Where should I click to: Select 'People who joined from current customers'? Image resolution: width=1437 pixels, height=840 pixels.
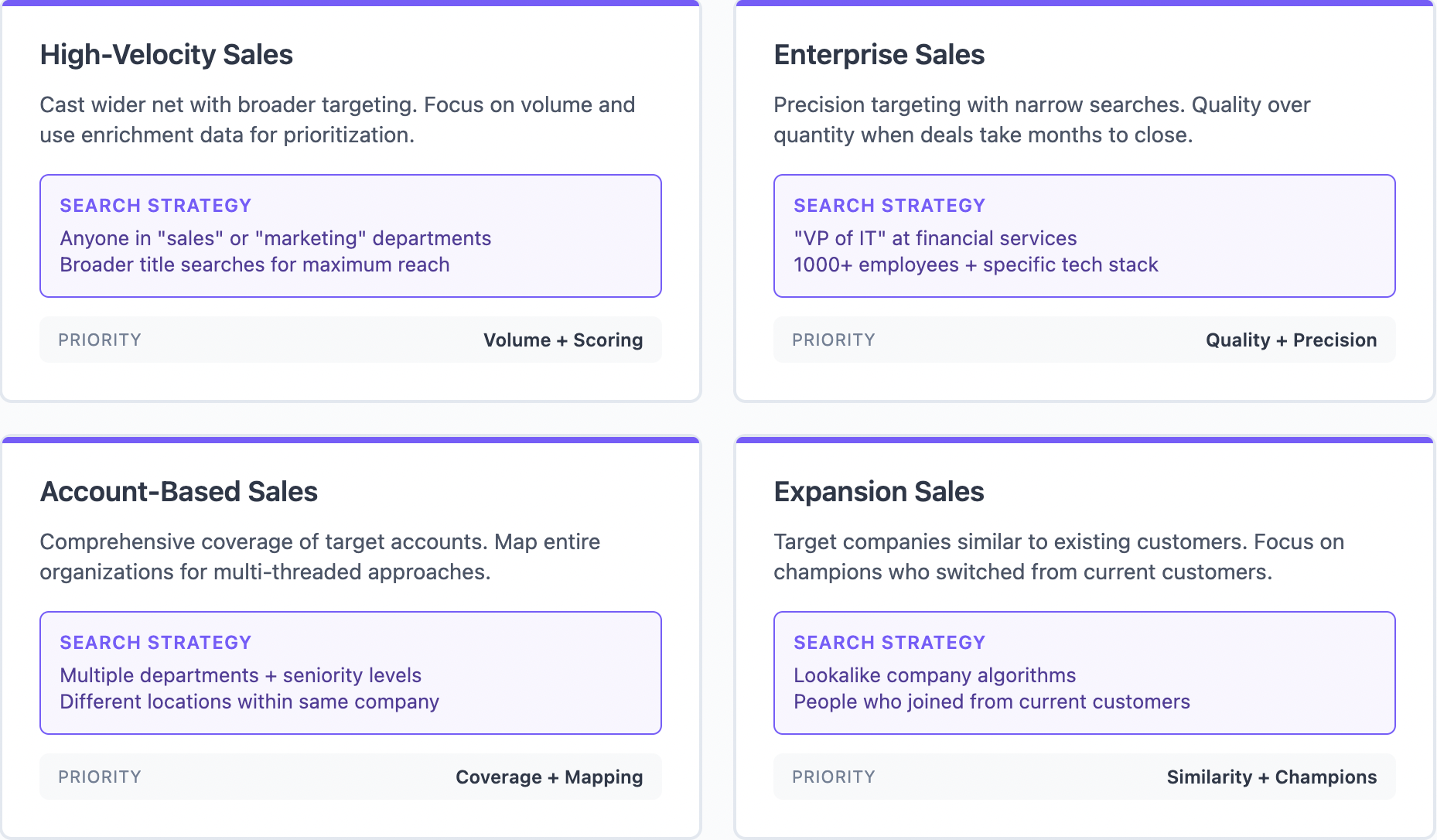(x=992, y=702)
